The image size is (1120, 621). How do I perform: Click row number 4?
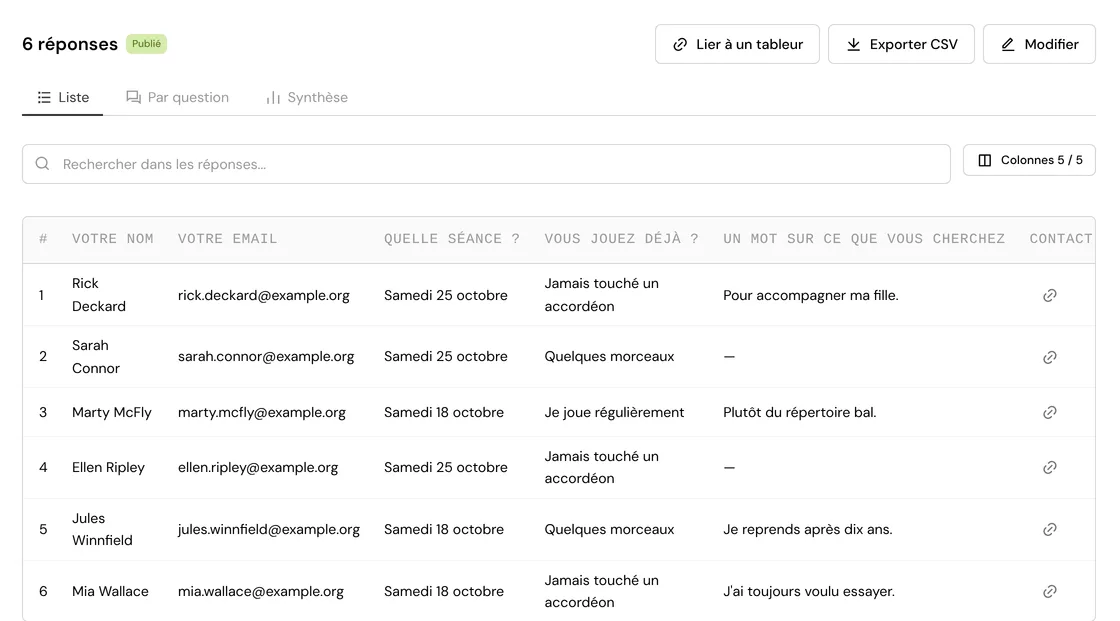pyautogui.click(x=43, y=467)
